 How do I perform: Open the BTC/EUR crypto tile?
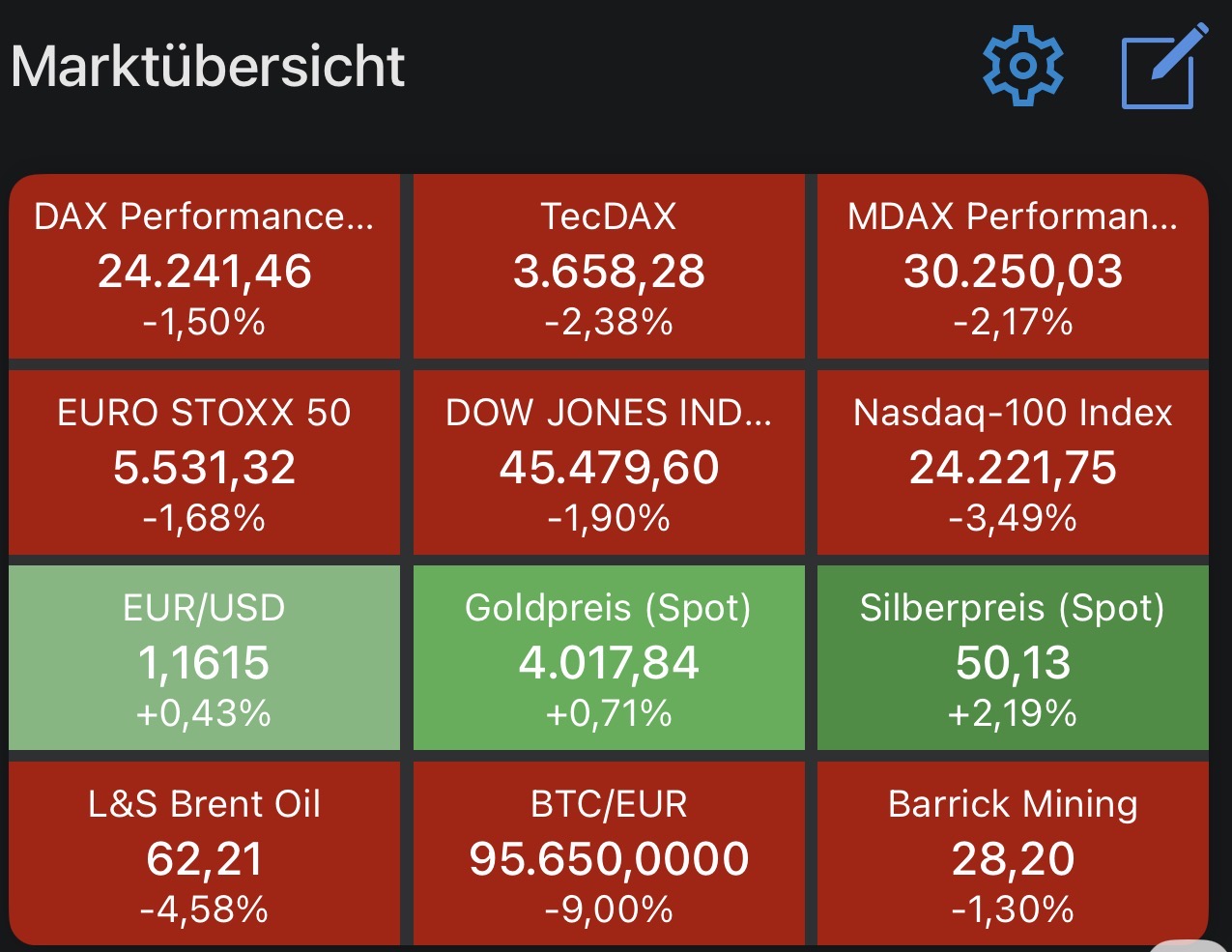609,853
